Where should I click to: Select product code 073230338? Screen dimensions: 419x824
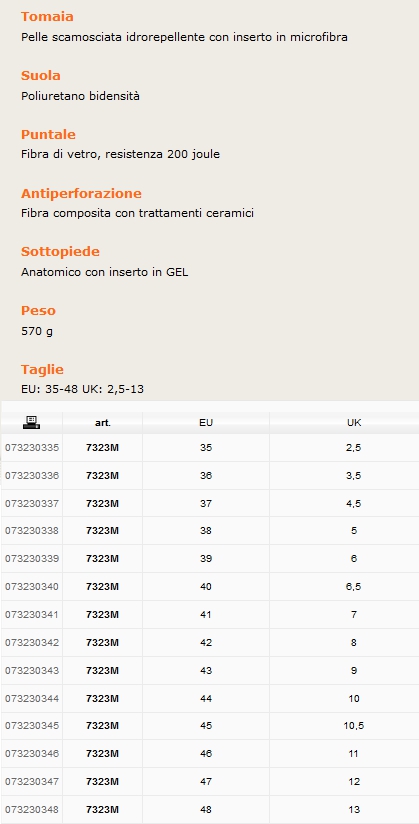(32, 531)
